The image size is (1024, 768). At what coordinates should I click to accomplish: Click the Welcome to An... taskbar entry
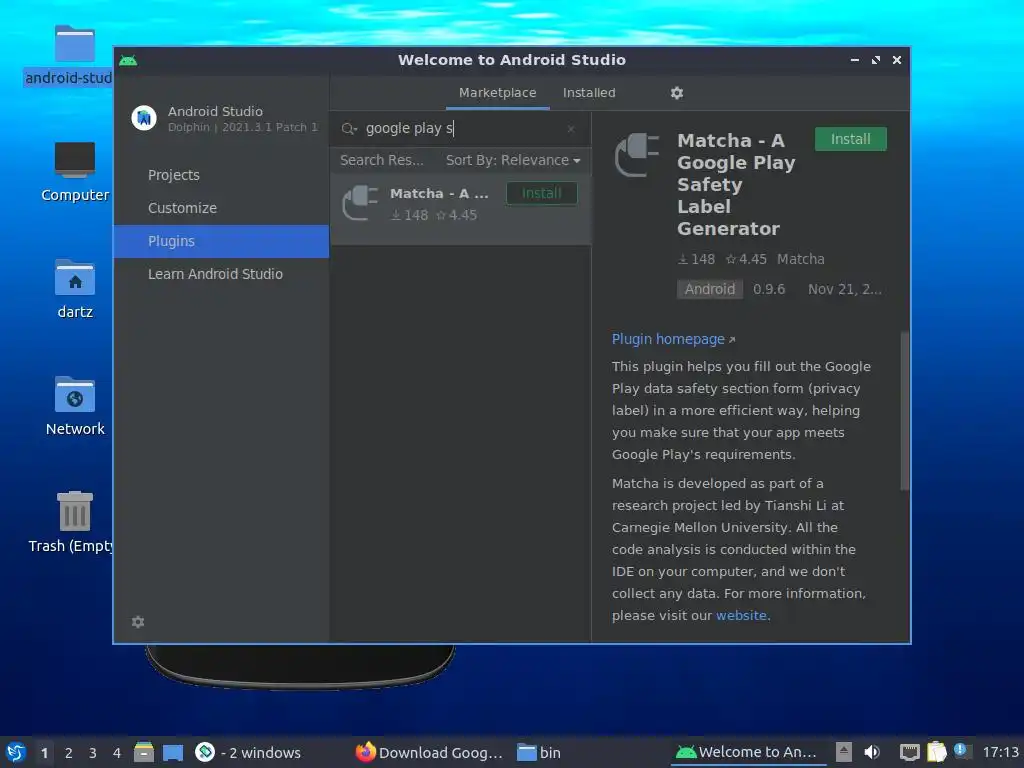point(750,752)
